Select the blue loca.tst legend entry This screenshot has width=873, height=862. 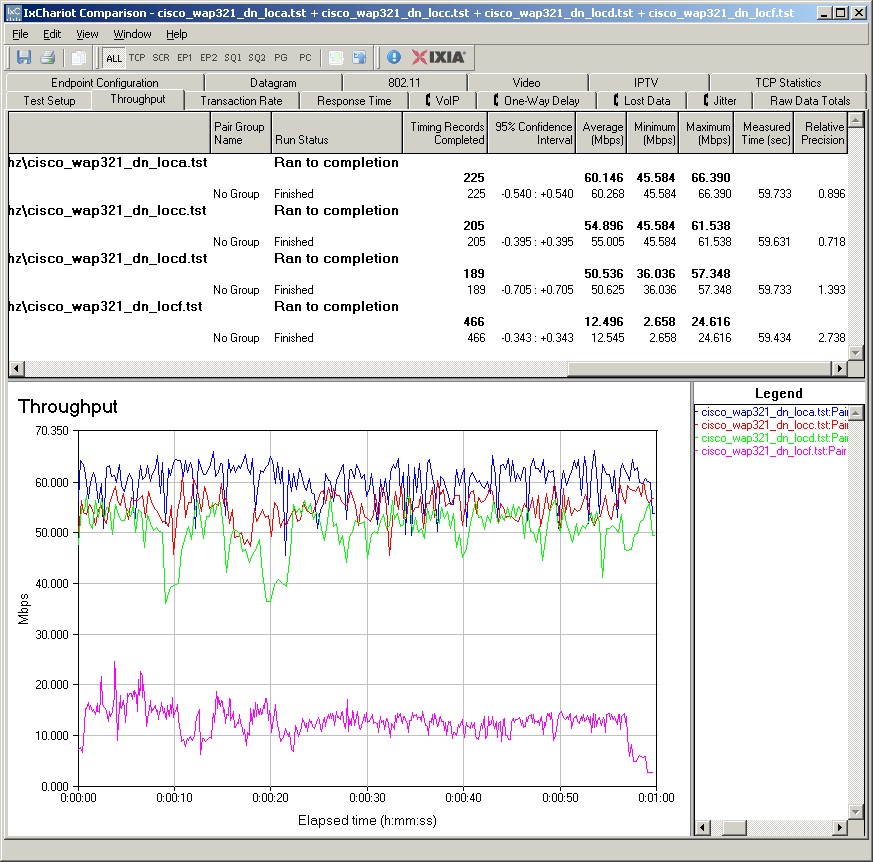(x=773, y=412)
